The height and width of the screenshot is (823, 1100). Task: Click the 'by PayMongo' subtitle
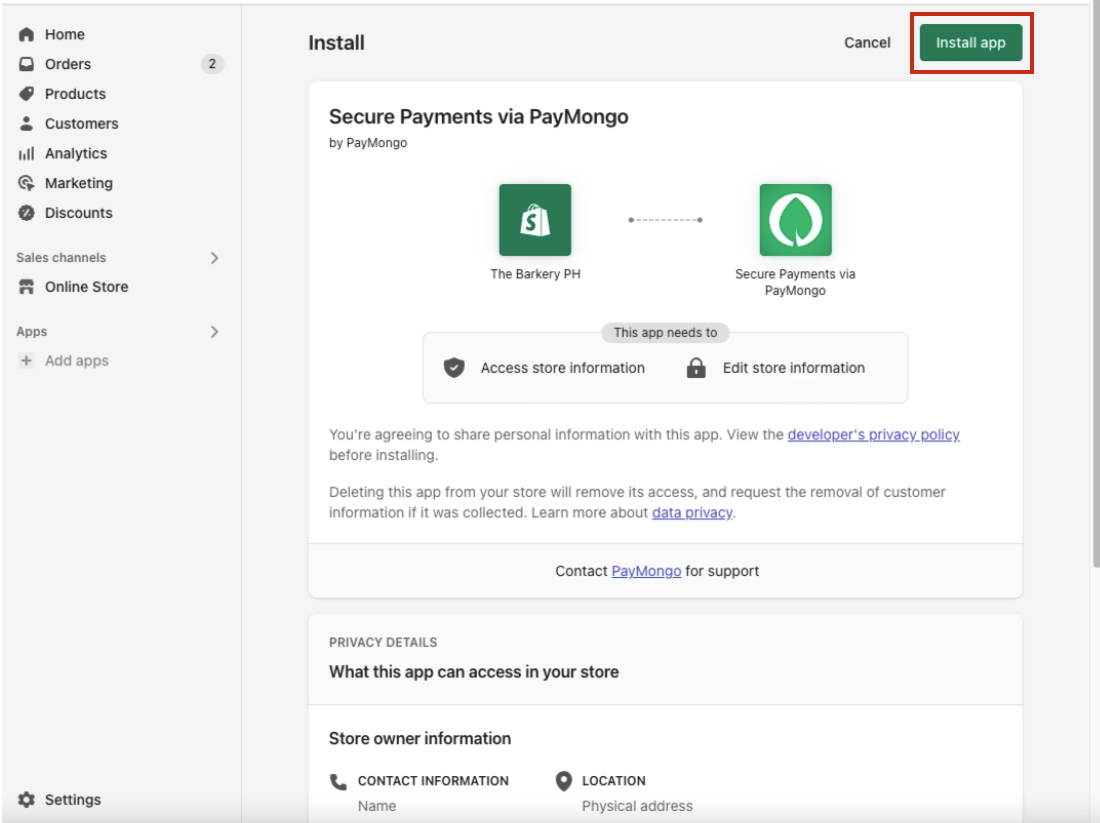[368, 142]
